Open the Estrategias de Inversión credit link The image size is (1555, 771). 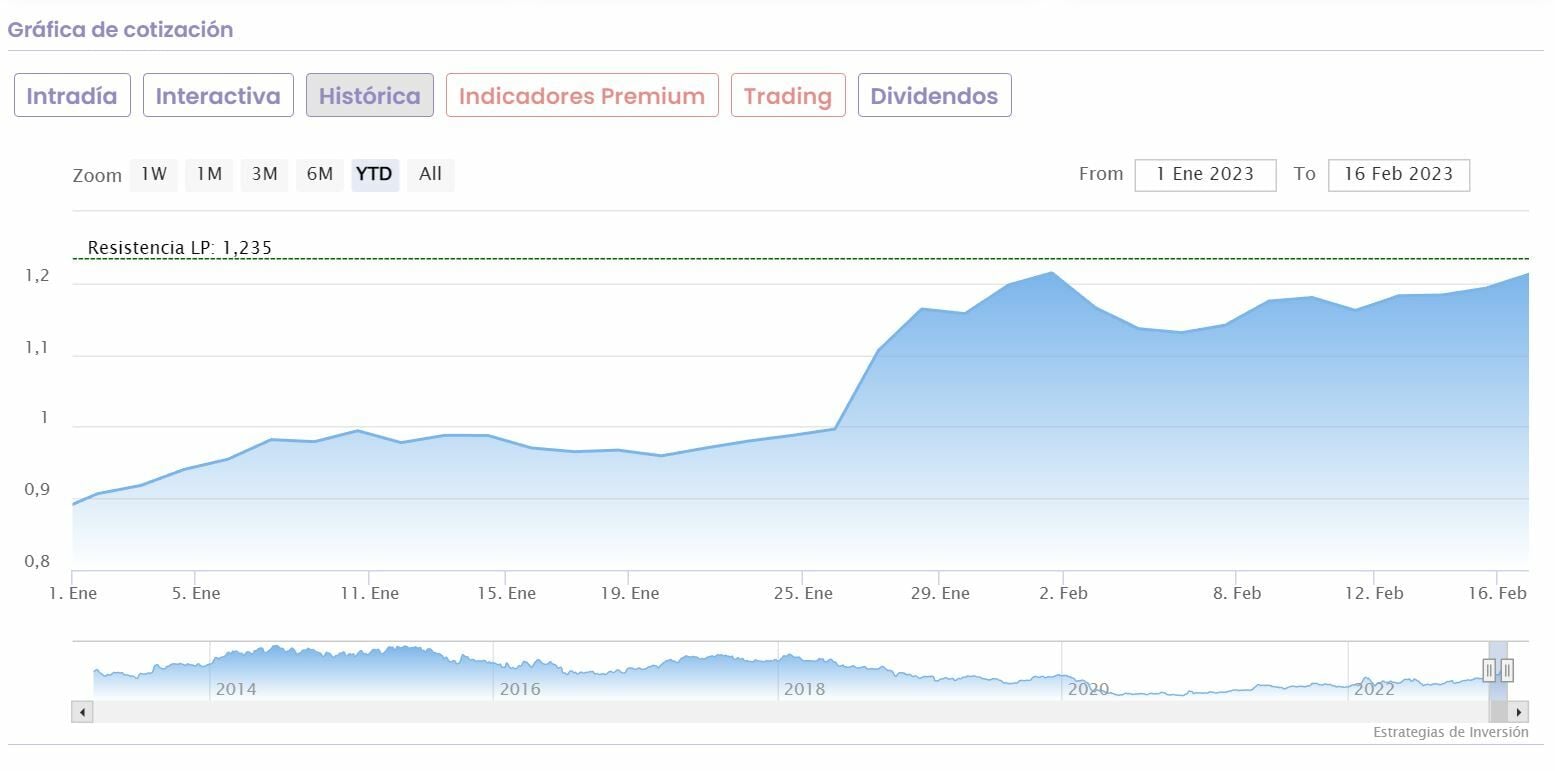point(1450,733)
